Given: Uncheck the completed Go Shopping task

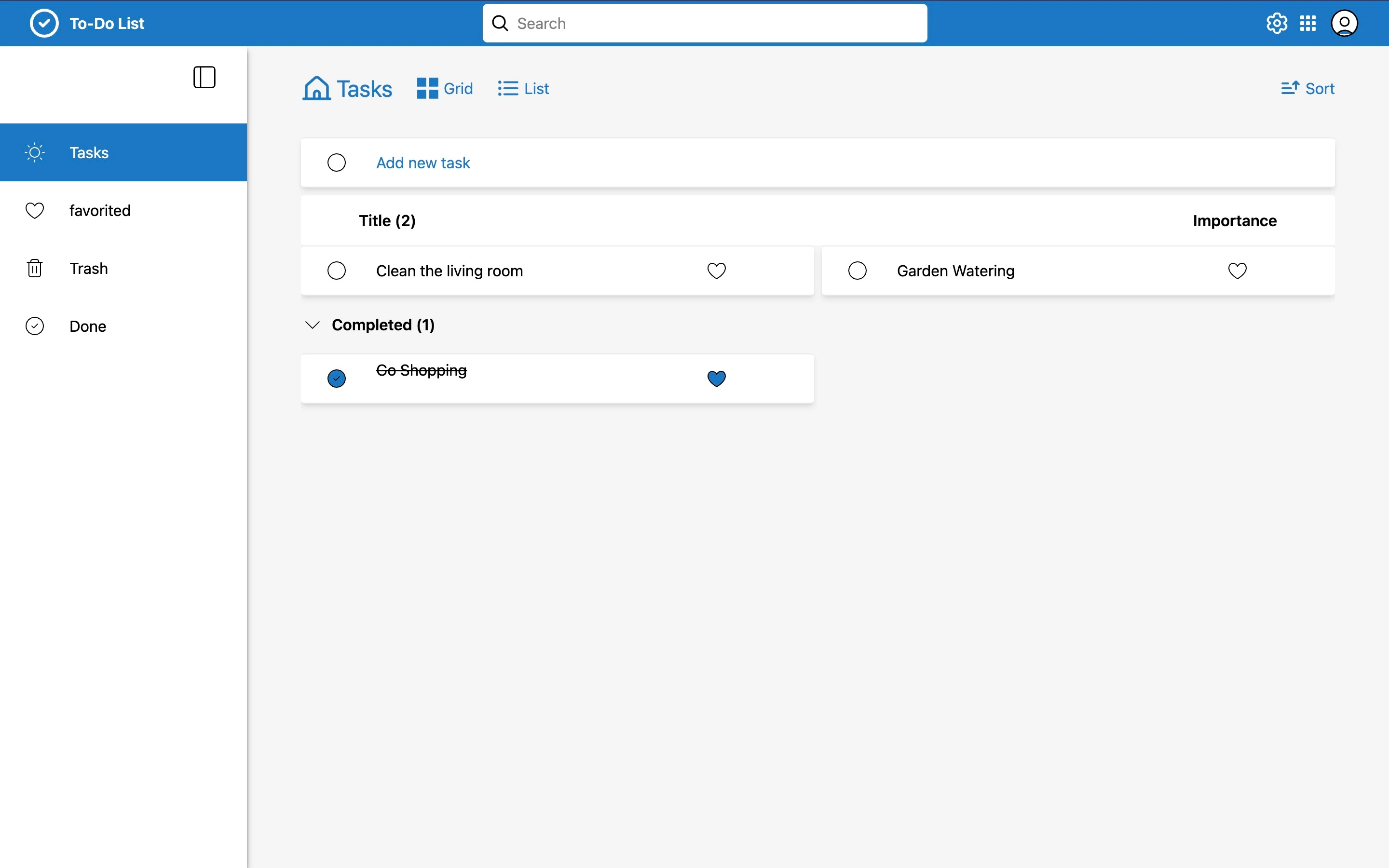Looking at the screenshot, I should (336, 379).
